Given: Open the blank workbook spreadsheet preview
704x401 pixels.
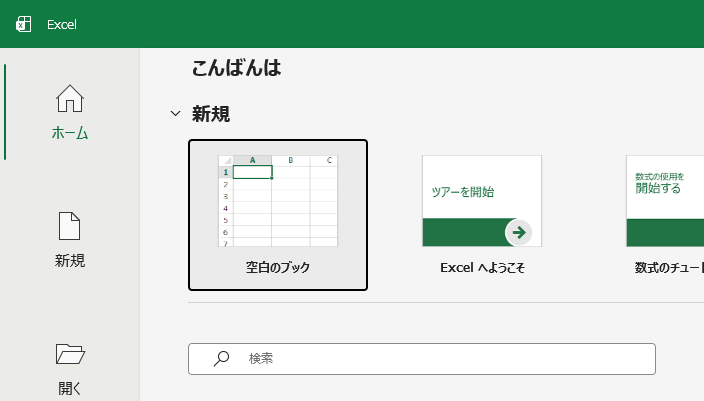Looking at the screenshot, I should [278, 200].
